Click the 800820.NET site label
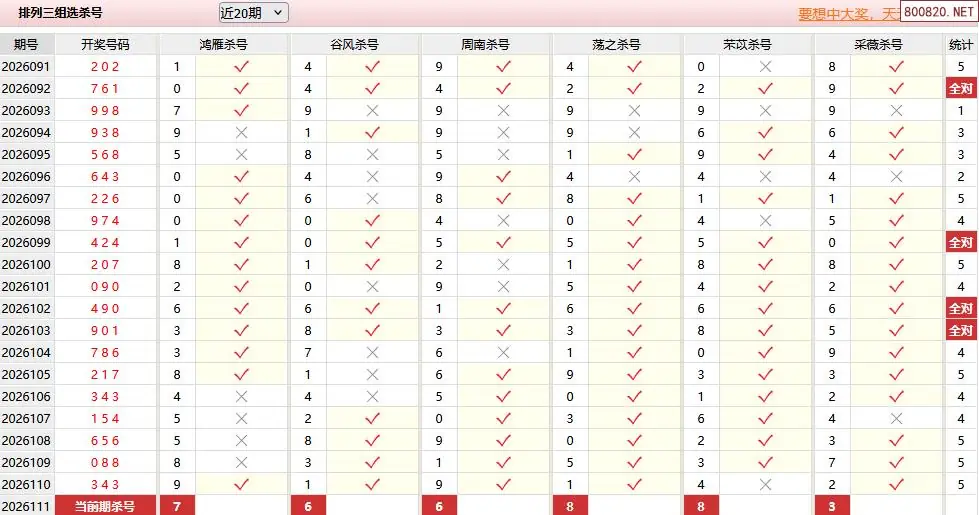979x515 pixels. 937,12
